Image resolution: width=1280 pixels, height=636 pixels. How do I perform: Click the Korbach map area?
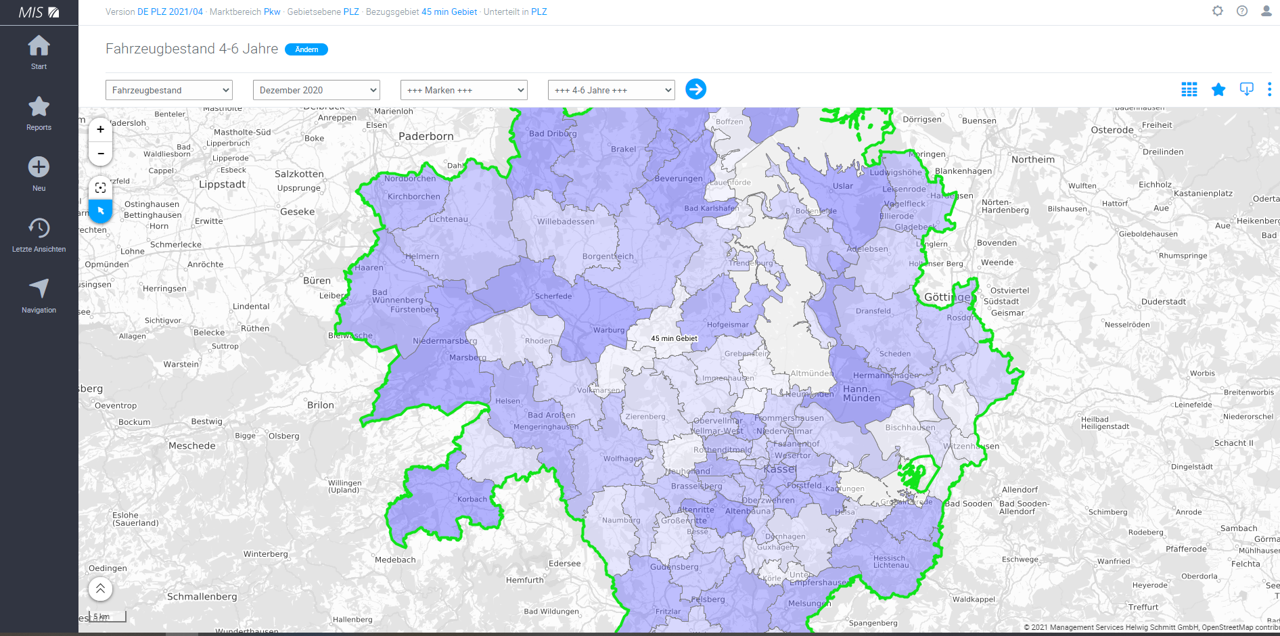472,499
